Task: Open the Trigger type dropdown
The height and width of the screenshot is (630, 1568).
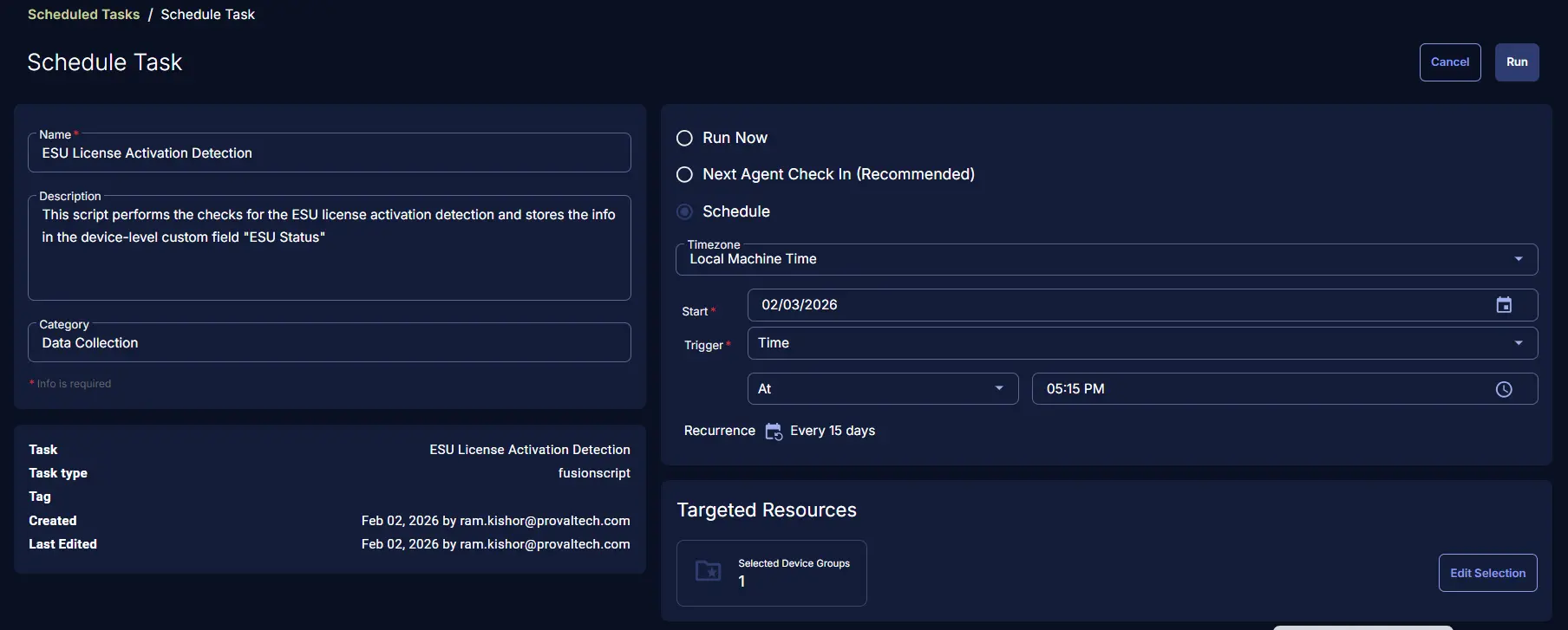Action: pos(1518,343)
